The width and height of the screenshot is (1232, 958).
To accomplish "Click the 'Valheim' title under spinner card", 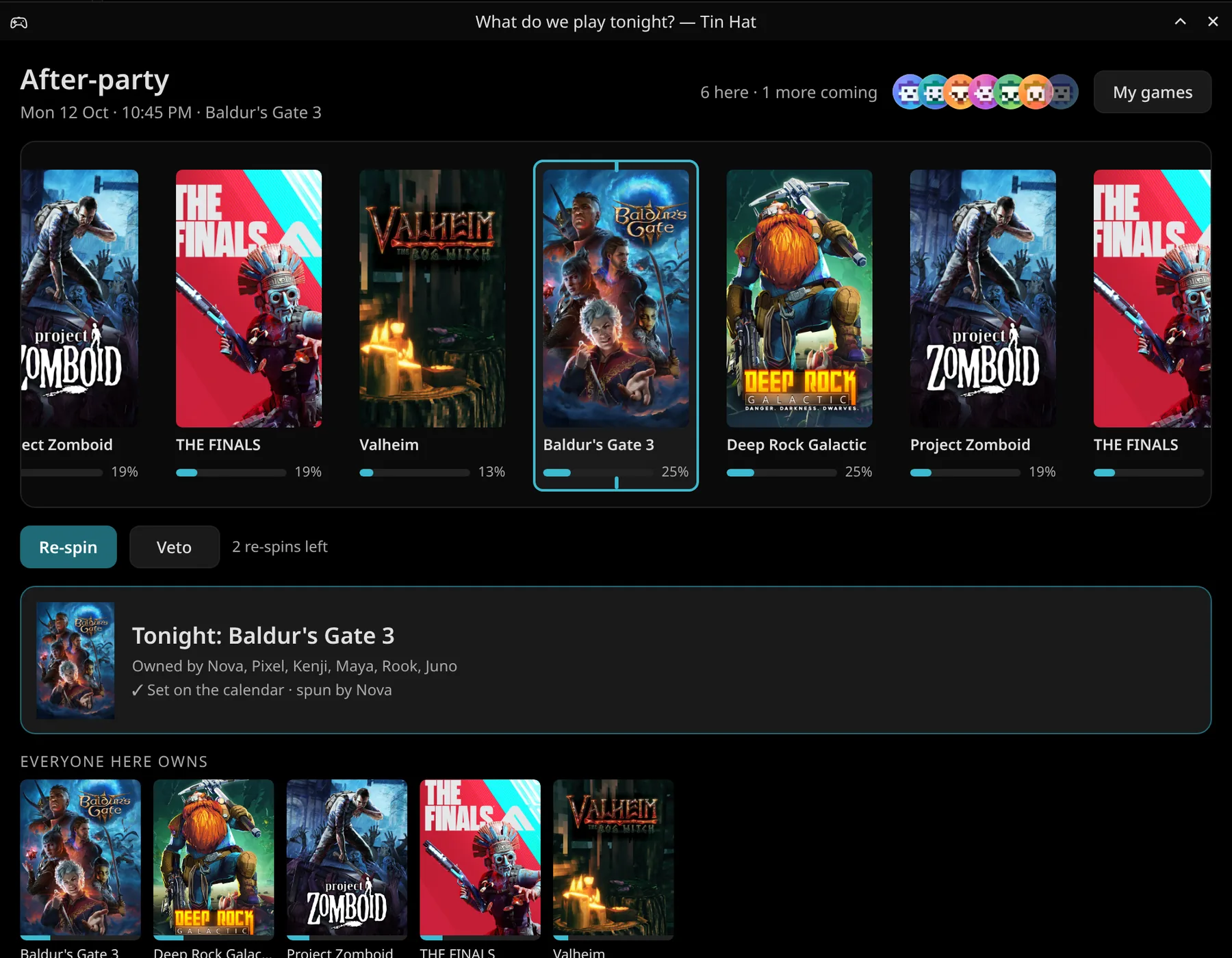I will 389,445.
